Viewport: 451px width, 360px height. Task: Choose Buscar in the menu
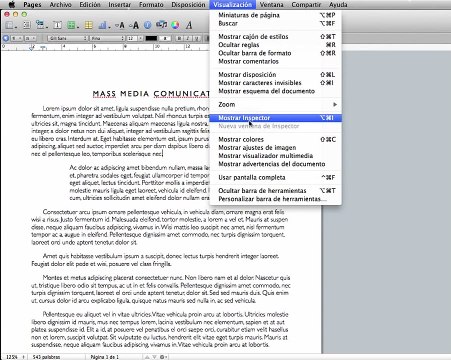275,23
